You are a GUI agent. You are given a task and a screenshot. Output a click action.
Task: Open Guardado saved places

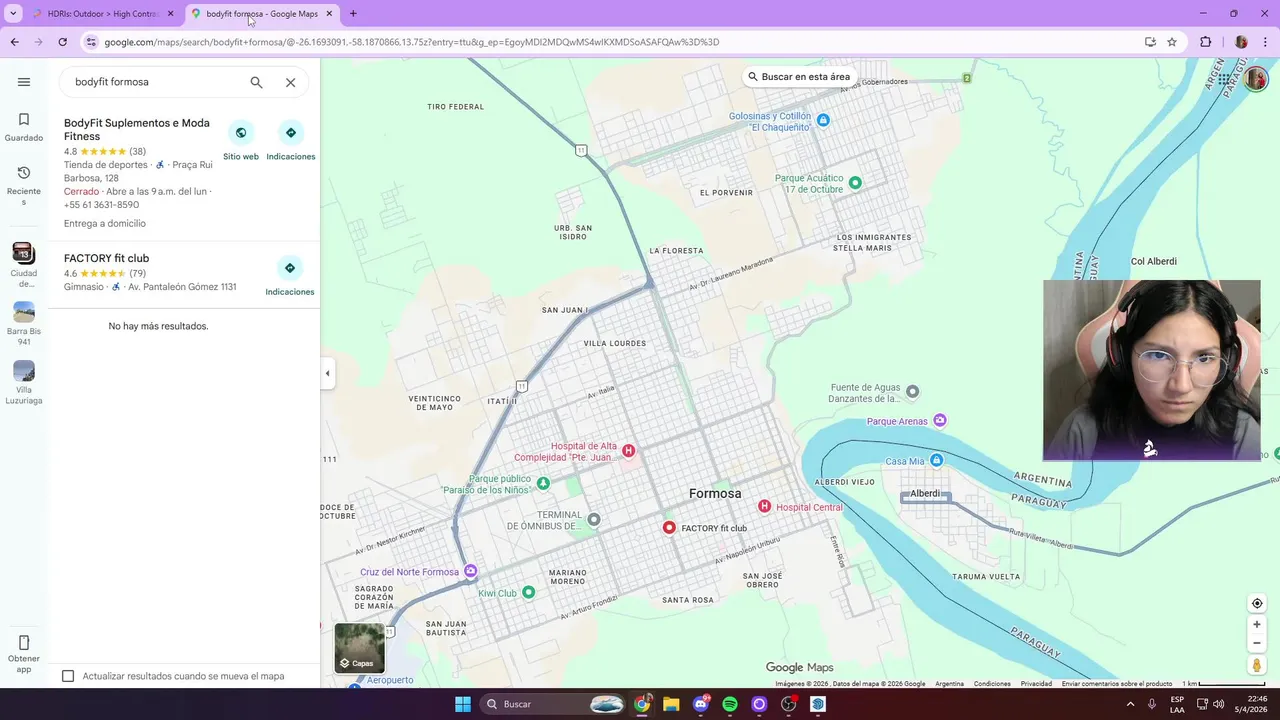click(x=24, y=127)
